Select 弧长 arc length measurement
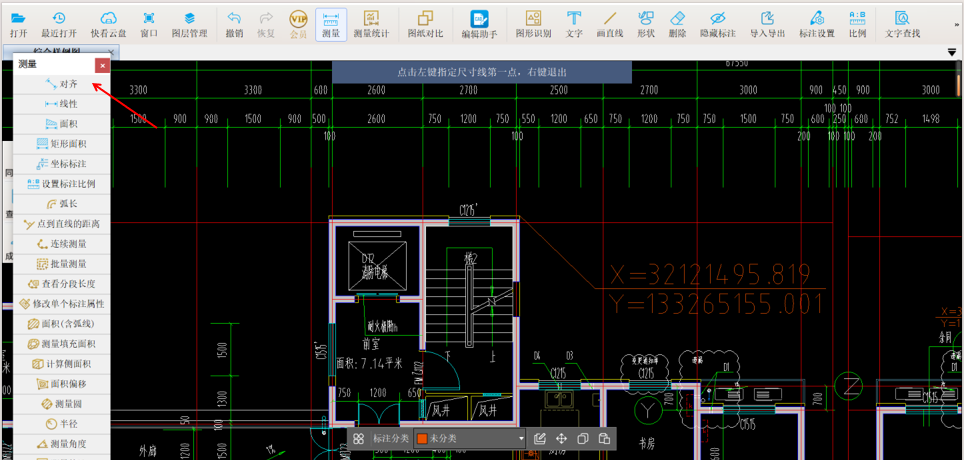Image resolution: width=964 pixels, height=460 pixels. [x=61, y=204]
